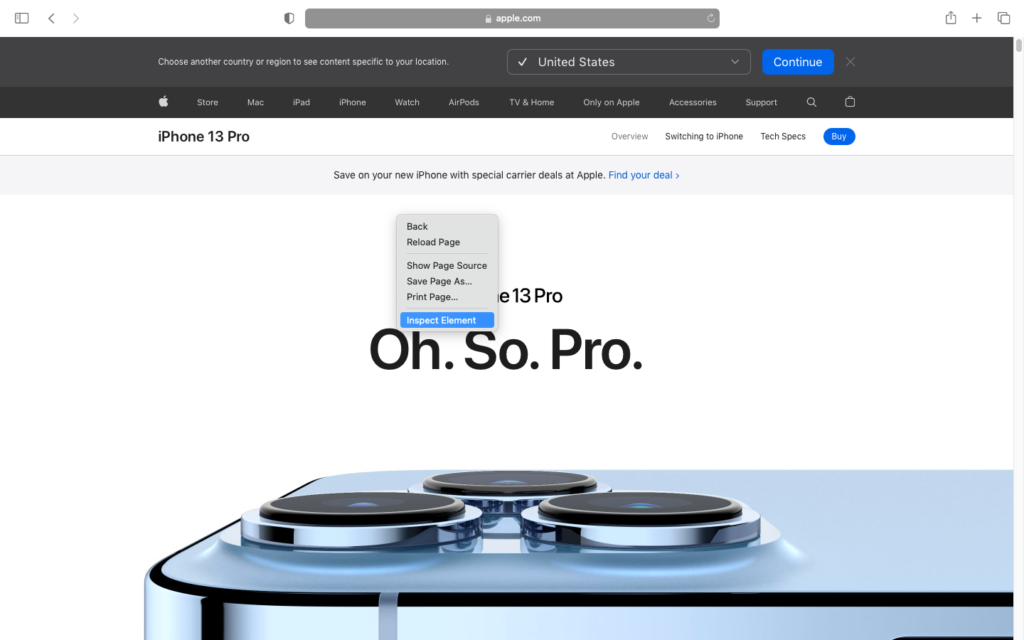Reload the page via address bar icon

(x=711, y=18)
